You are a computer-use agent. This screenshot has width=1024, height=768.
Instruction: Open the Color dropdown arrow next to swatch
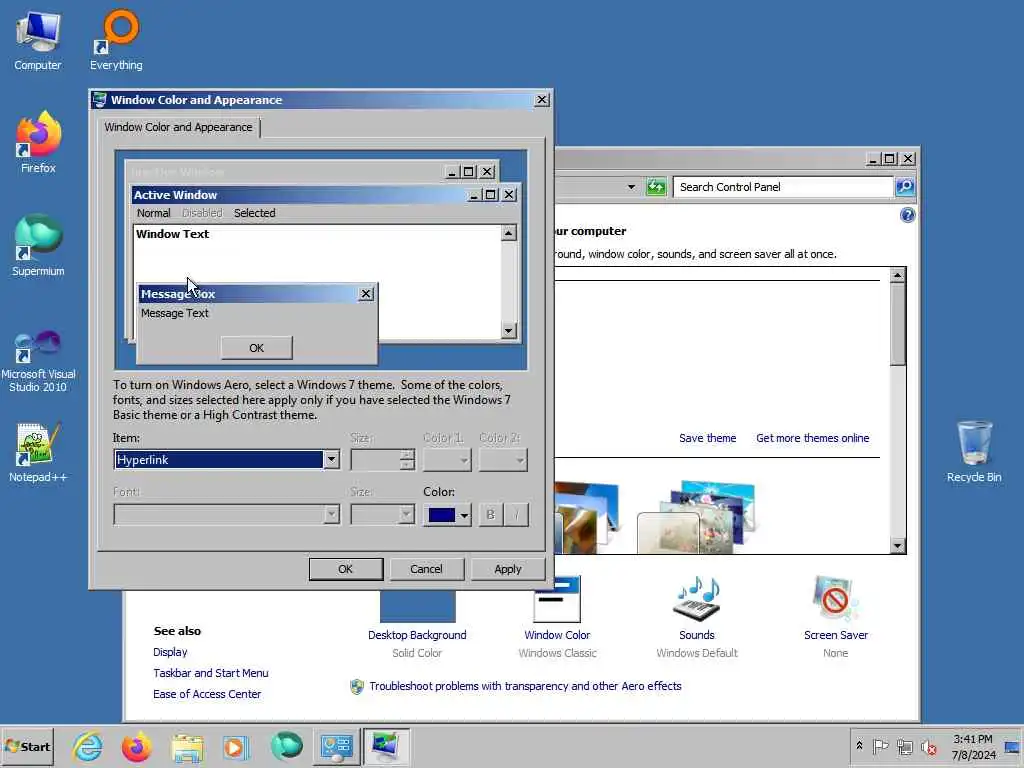pyautogui.click(x=464, y=515)
